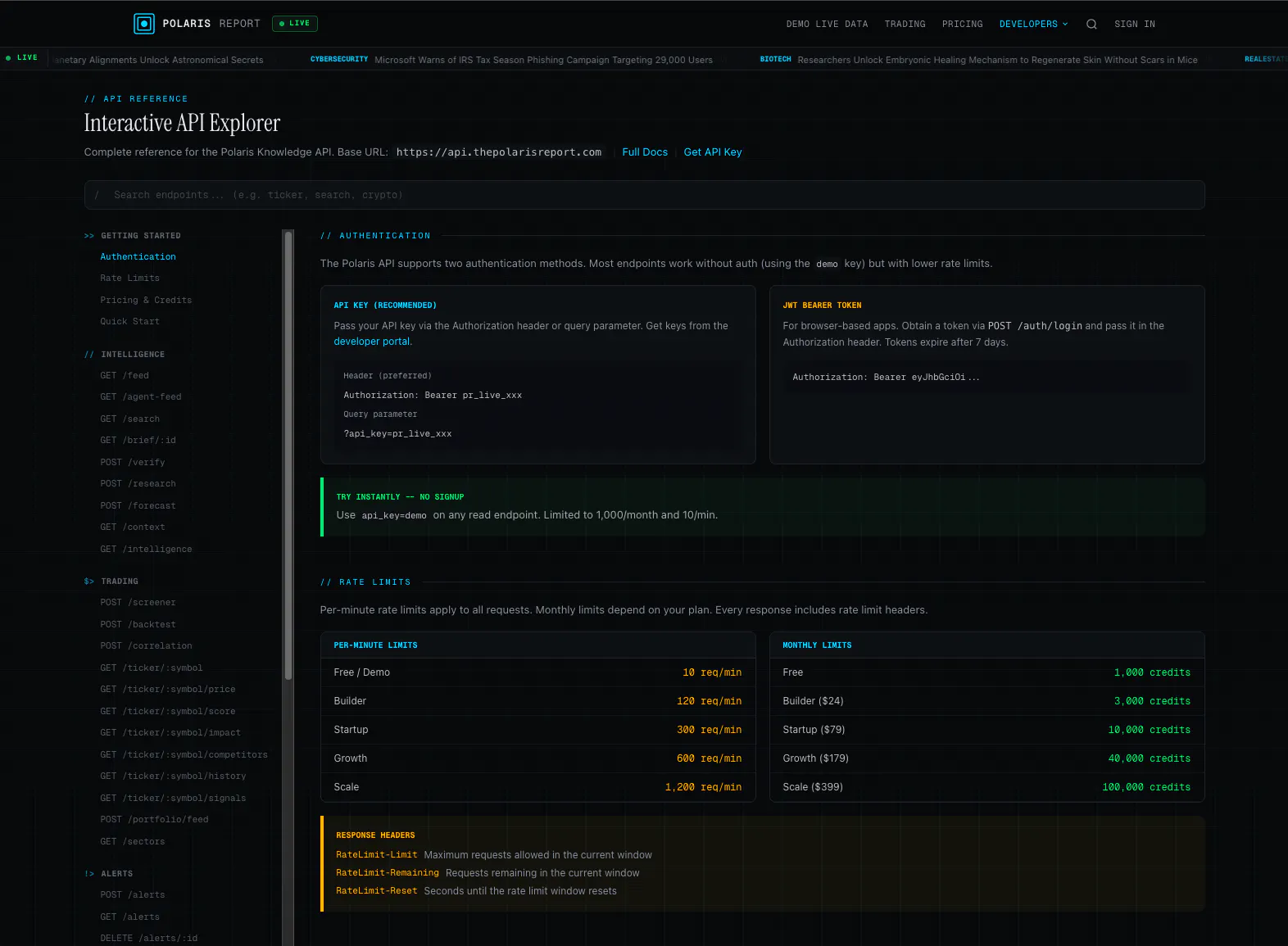Open the developer portal link
Viewport: 1288px width, 946px height.
point(372,342)
